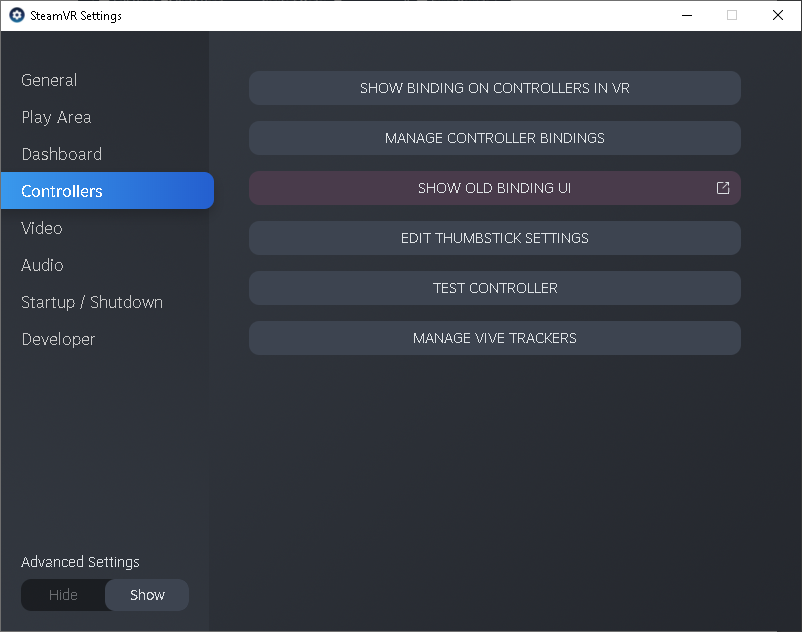Launch Test Controller
The image size is (802, 632).
(494, 288)
